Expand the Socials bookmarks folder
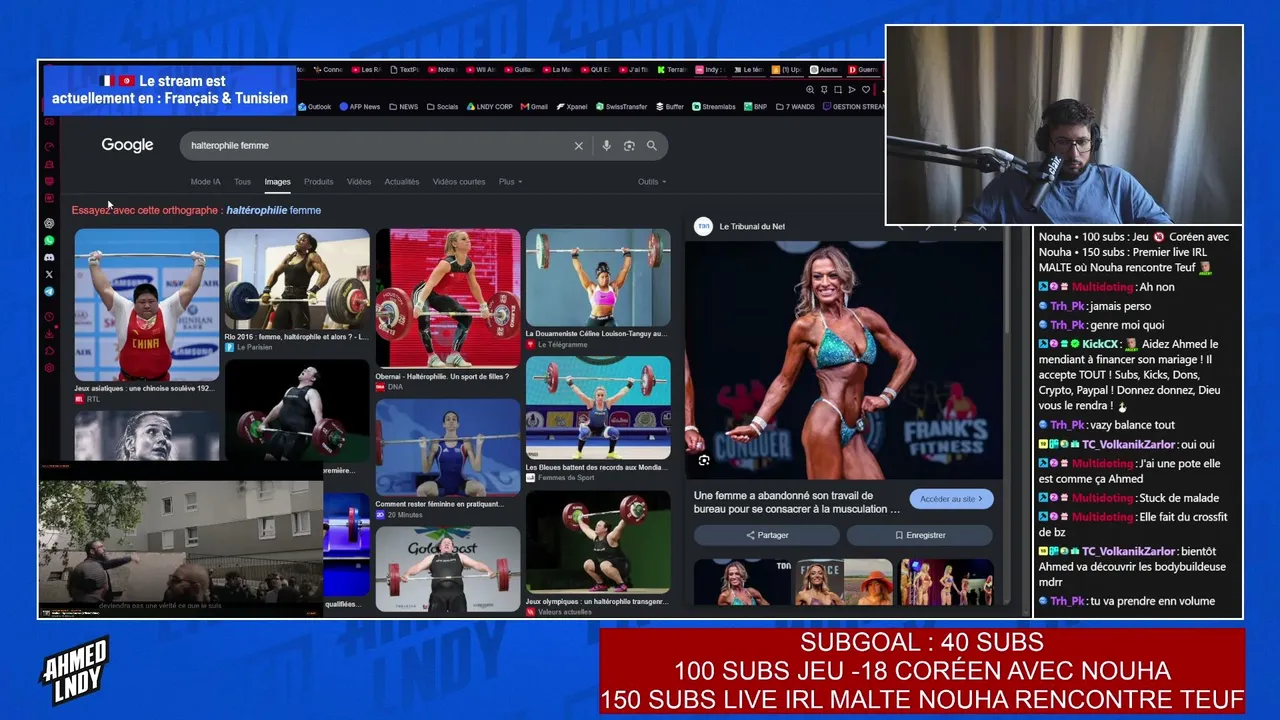Screen dimensions: 1280x720 (442, 107)
